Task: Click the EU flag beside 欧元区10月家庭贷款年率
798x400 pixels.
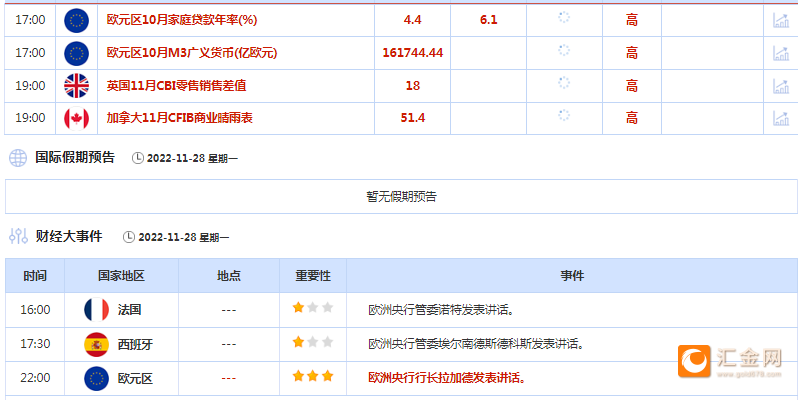Action: (x=76, y=20)
